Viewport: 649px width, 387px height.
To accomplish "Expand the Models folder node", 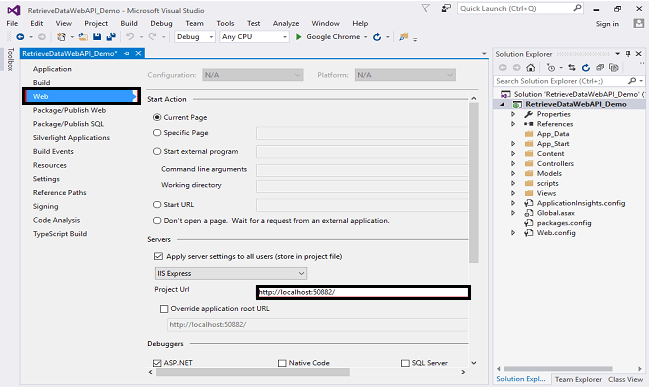I will click(513, 173).
